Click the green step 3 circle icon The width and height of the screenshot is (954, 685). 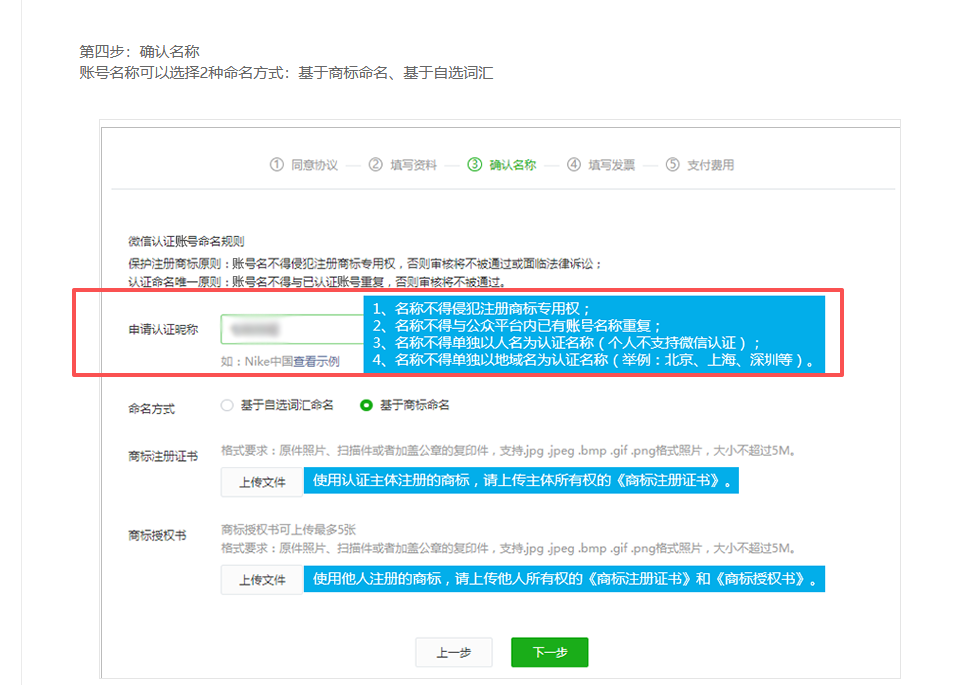click(475, 165)
